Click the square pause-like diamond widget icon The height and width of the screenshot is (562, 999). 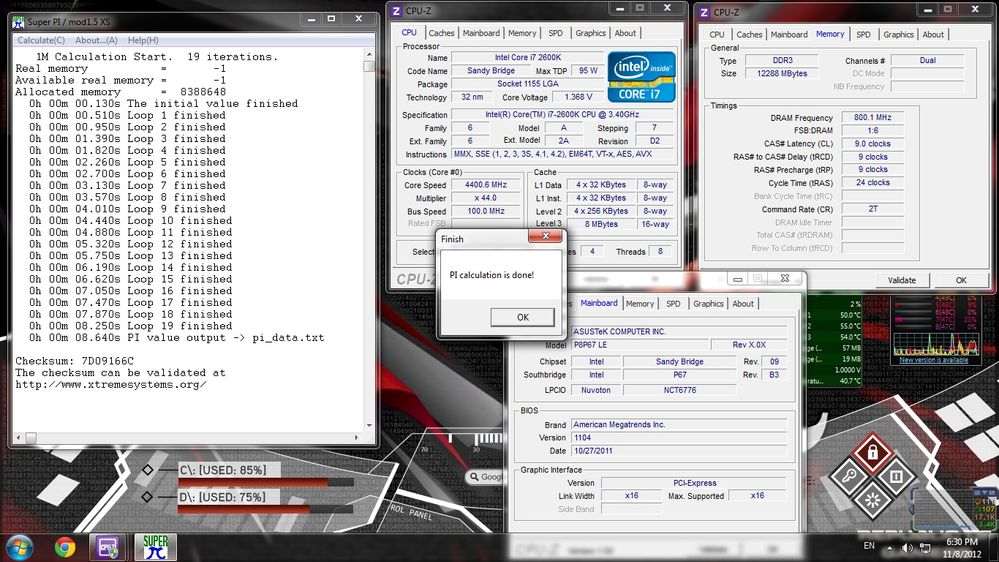click(896, 476)
